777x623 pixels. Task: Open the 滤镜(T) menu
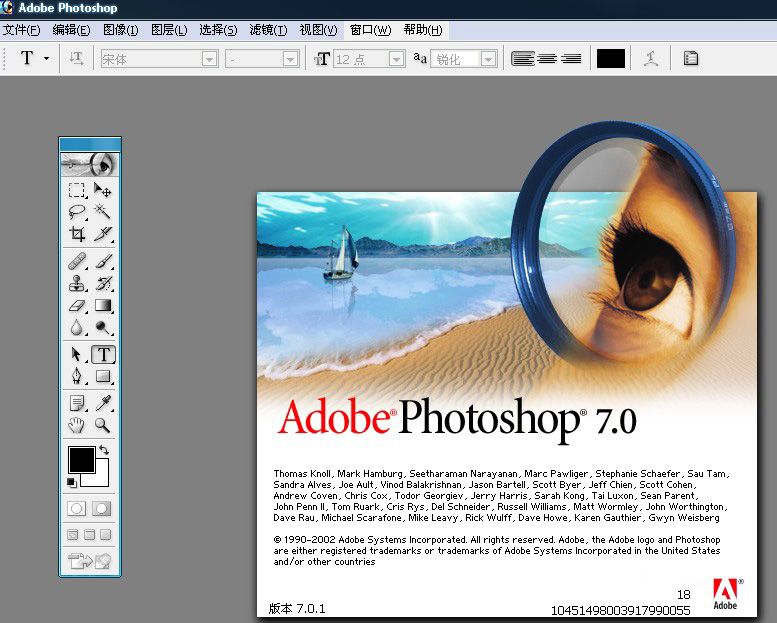268,30
